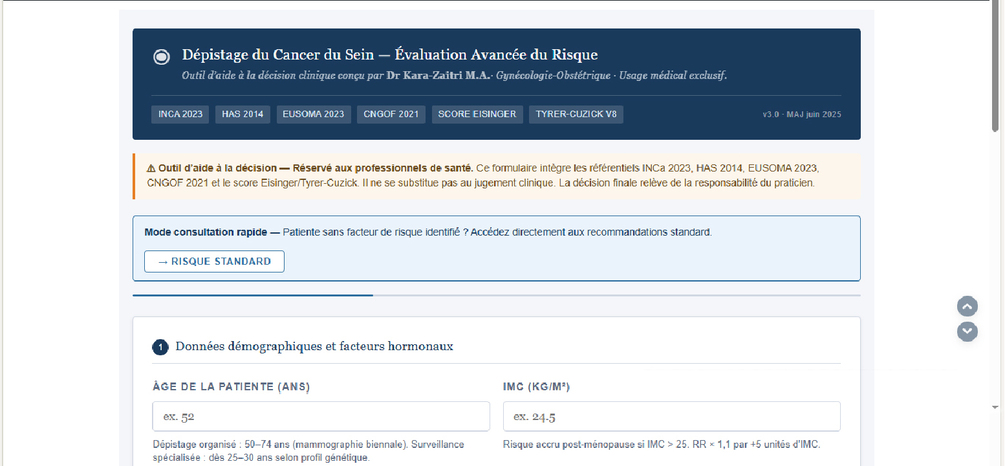
Task: Select the HAS 2014 reference tag
Action: (243, 115)
